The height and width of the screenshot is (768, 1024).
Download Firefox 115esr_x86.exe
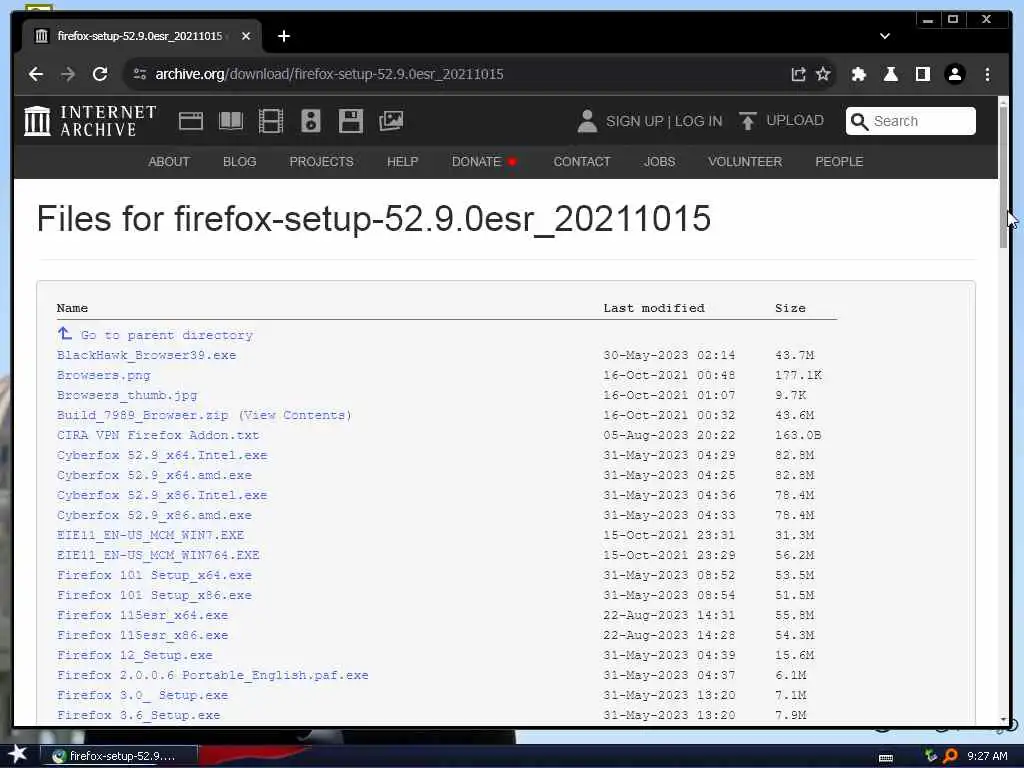(x=142, y=635)
